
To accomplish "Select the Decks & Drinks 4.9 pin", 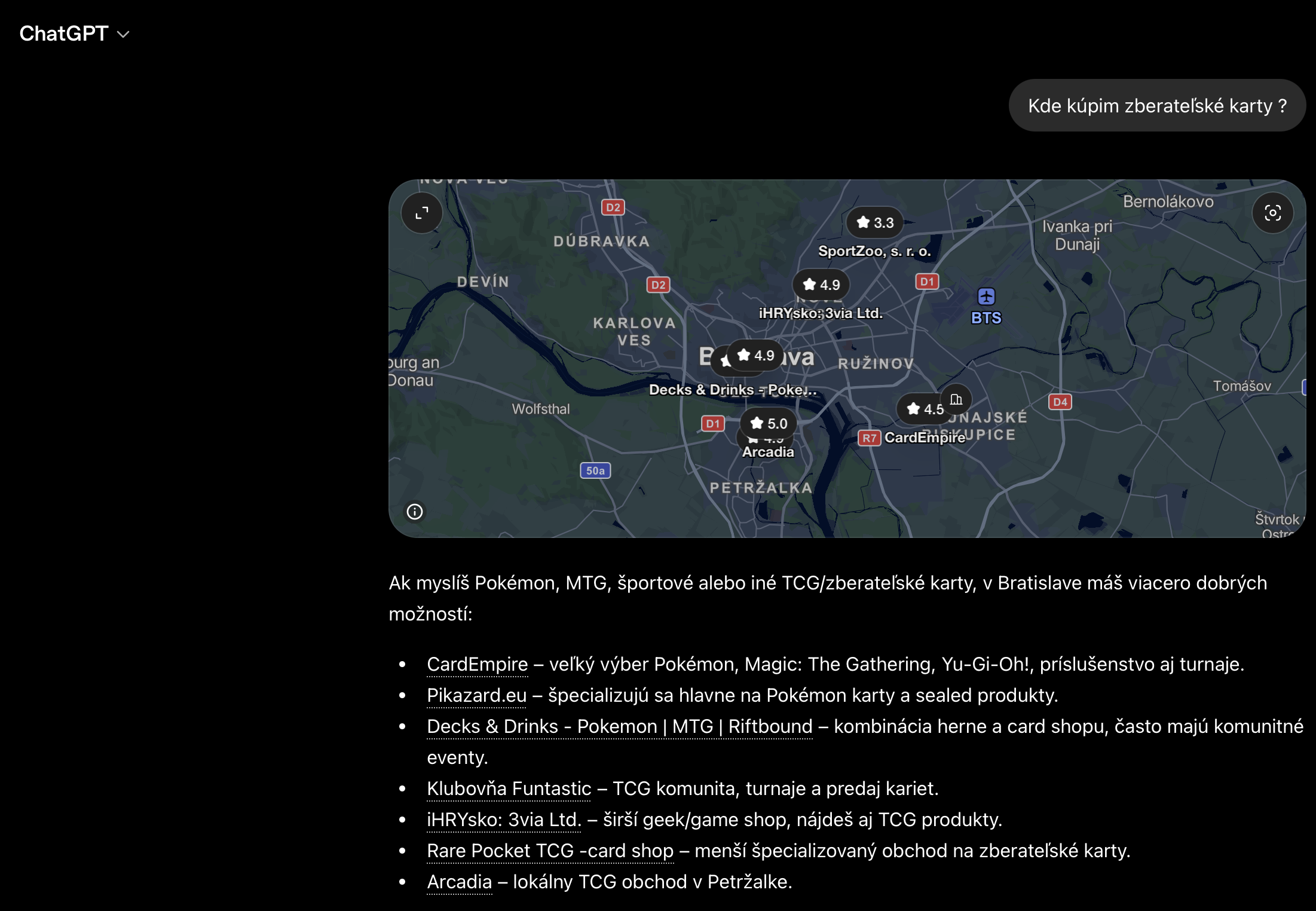I will [755, 356].
